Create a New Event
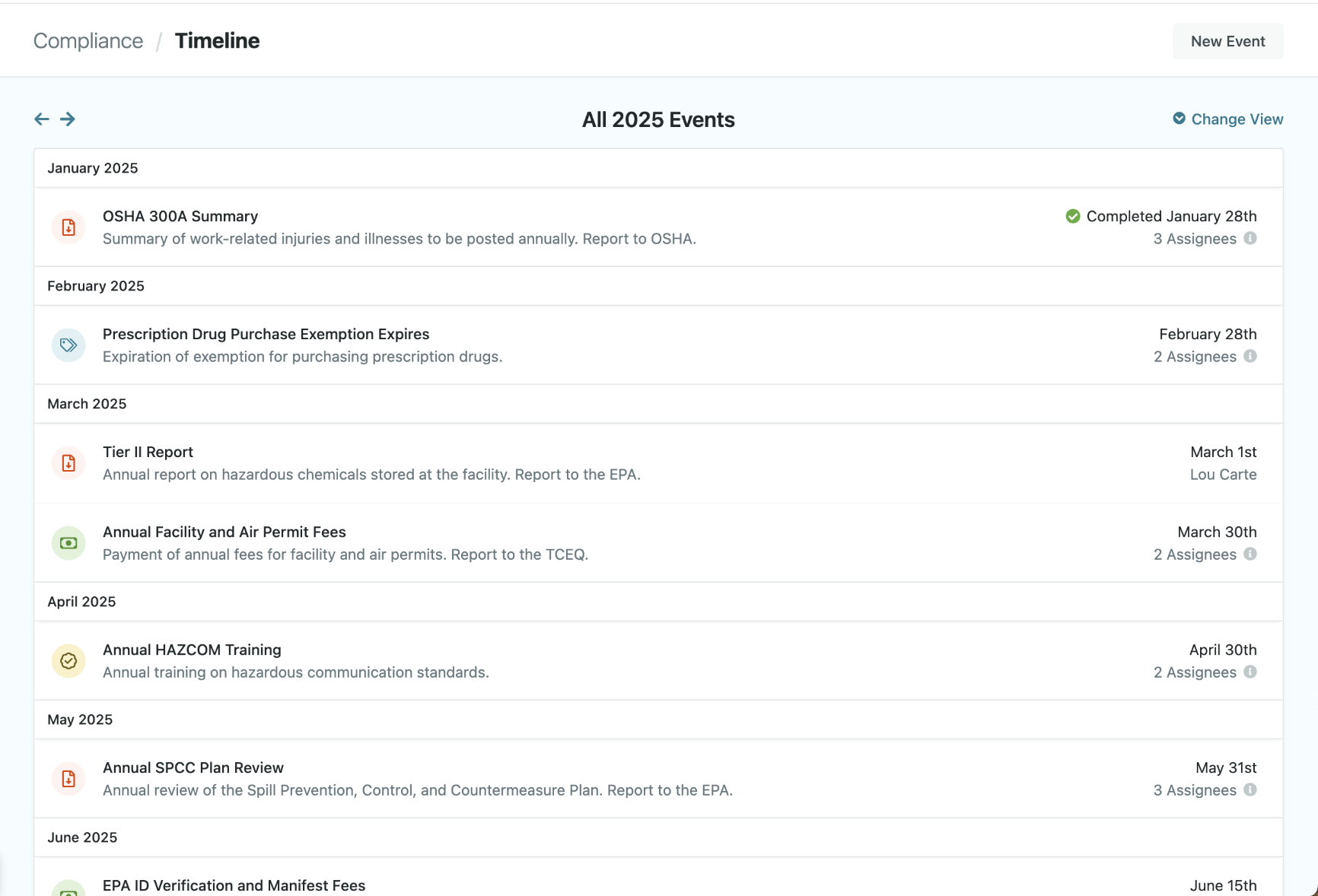This screenshot has width=1318, height=896. coord(1227,41)
